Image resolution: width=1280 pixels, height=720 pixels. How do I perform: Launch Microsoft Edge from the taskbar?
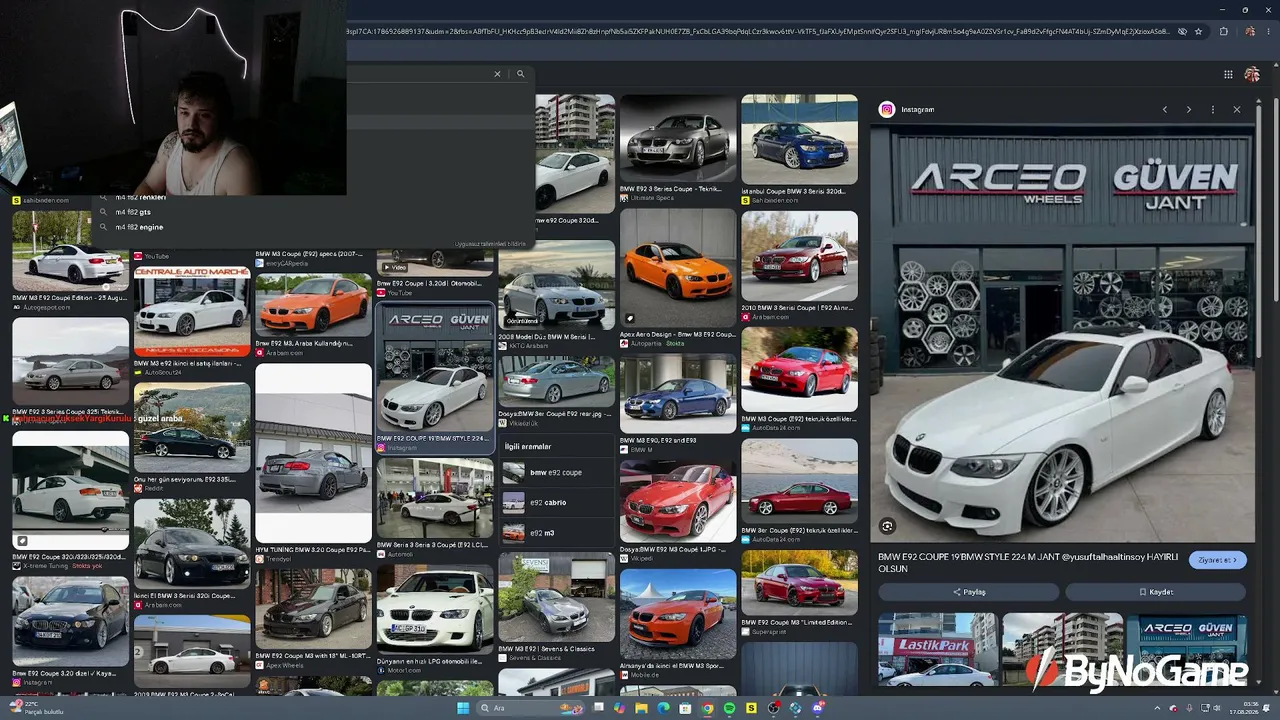pos(663,708)
